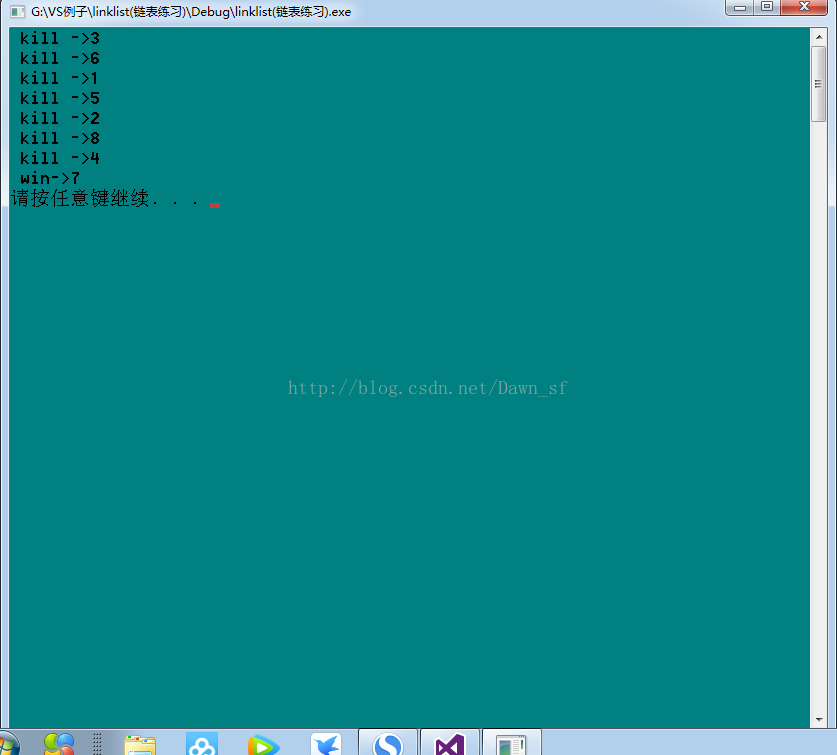
Task: Click the scrollbar up arrow
Action: pyautogui.click(x=819, y=37)
